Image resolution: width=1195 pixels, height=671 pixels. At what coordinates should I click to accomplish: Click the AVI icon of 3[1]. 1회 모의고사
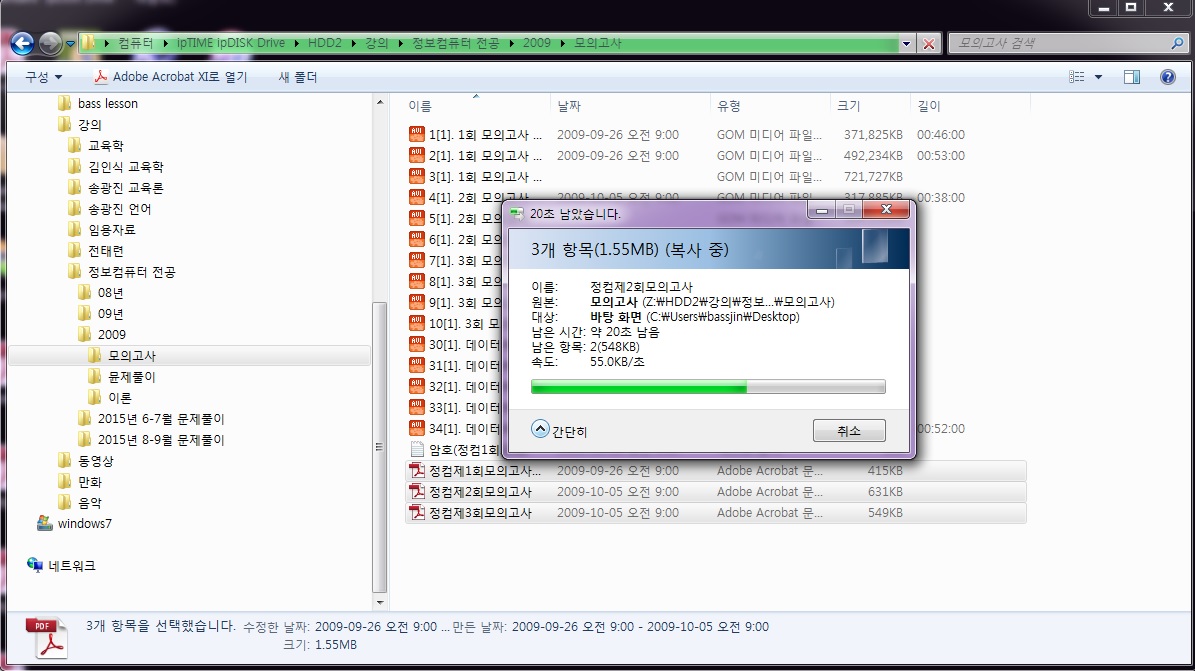[x=416, y=176]
